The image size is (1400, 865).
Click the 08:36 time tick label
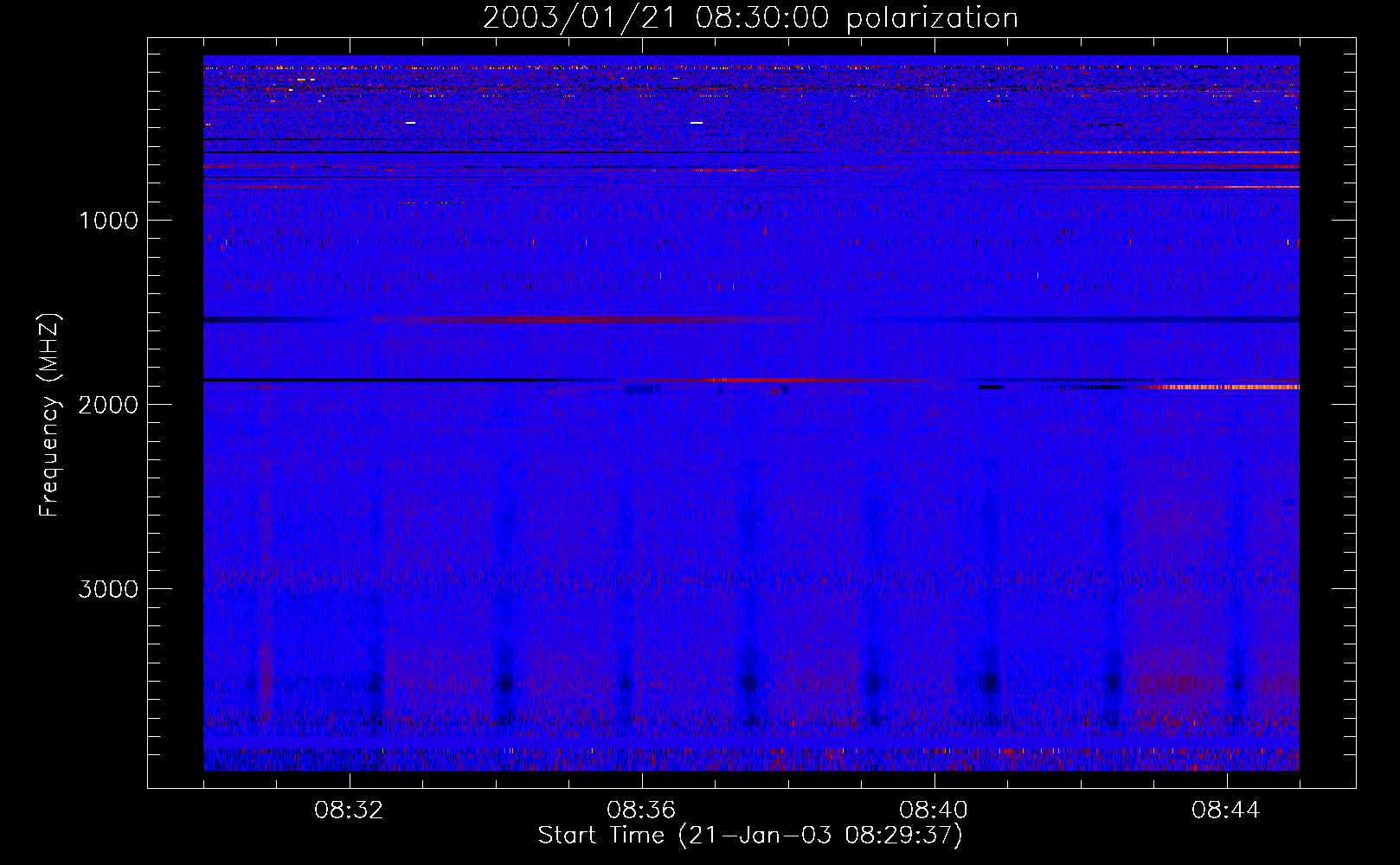pos(642,811)
